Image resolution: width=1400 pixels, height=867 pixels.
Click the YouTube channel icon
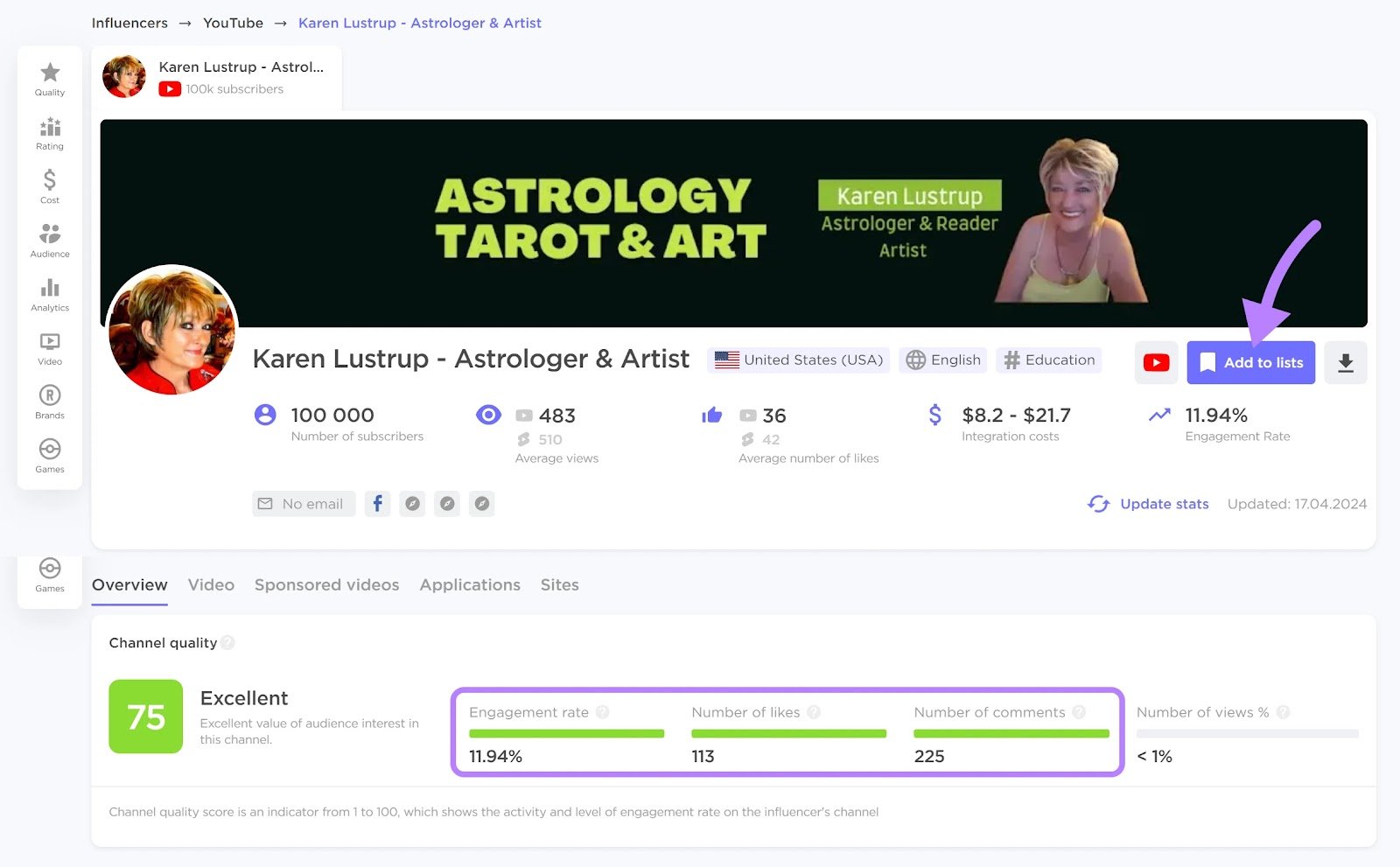[x=1156, y=362]
